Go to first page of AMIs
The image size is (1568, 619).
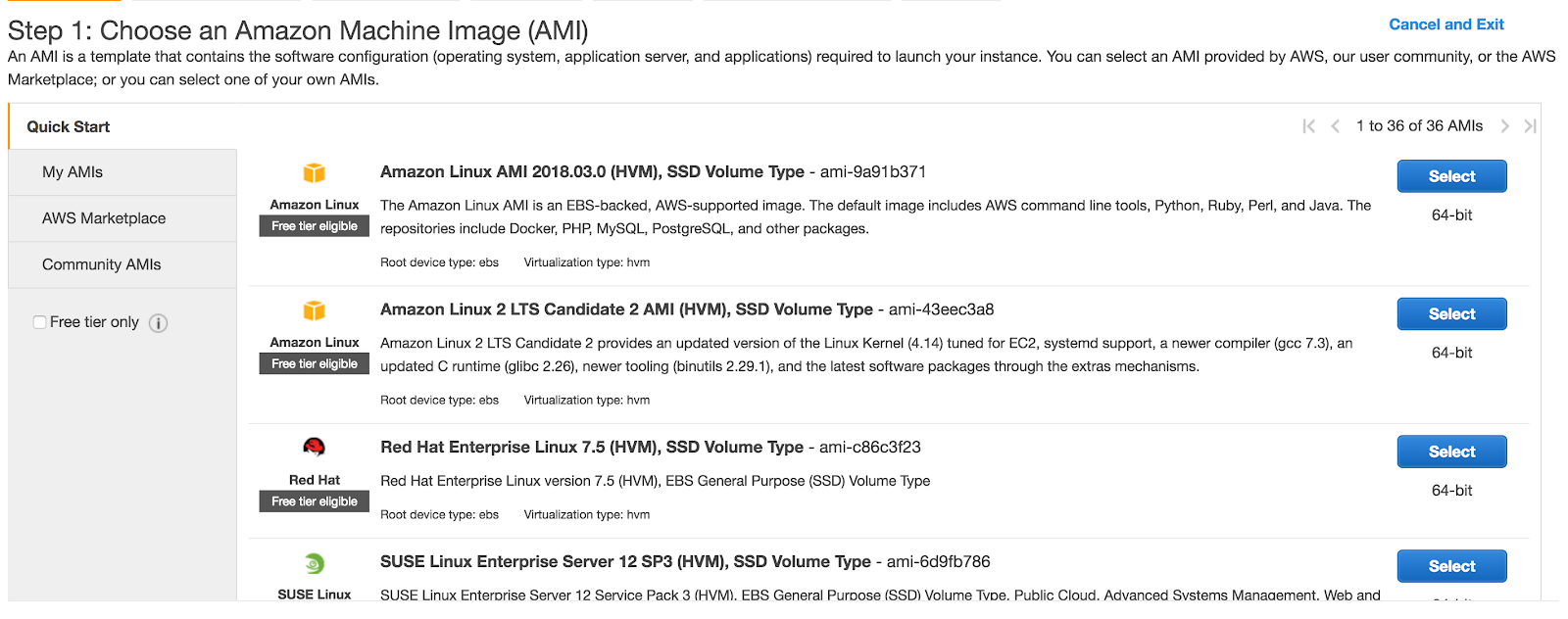click(1308, 126)
